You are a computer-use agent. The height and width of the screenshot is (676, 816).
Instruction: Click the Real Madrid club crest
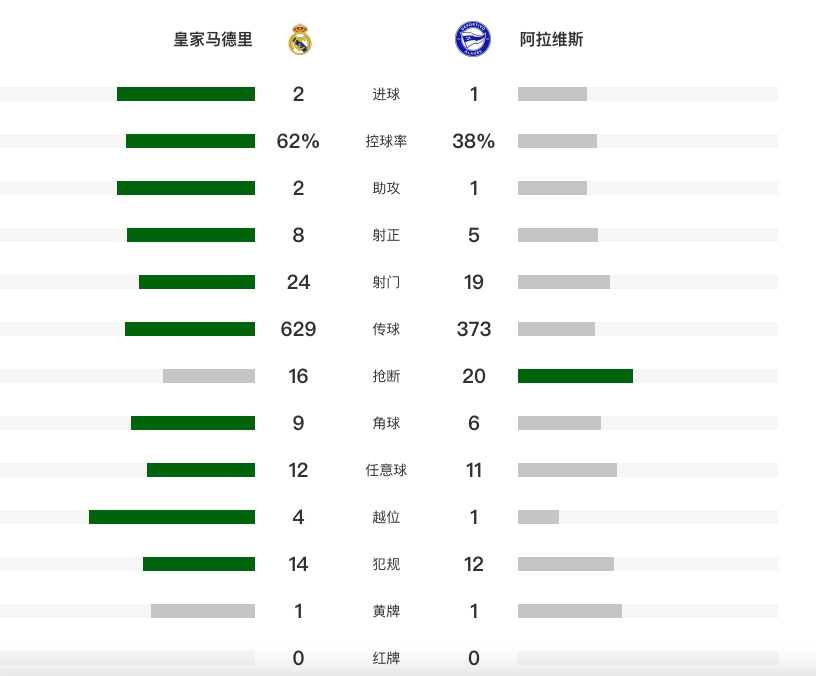click(300, 40)
